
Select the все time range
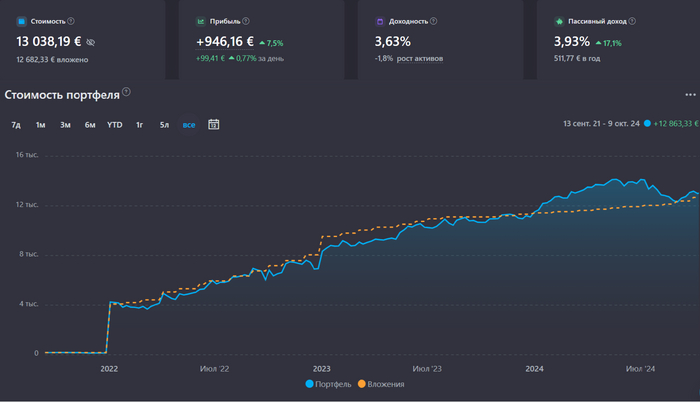(x=189, y=125)
